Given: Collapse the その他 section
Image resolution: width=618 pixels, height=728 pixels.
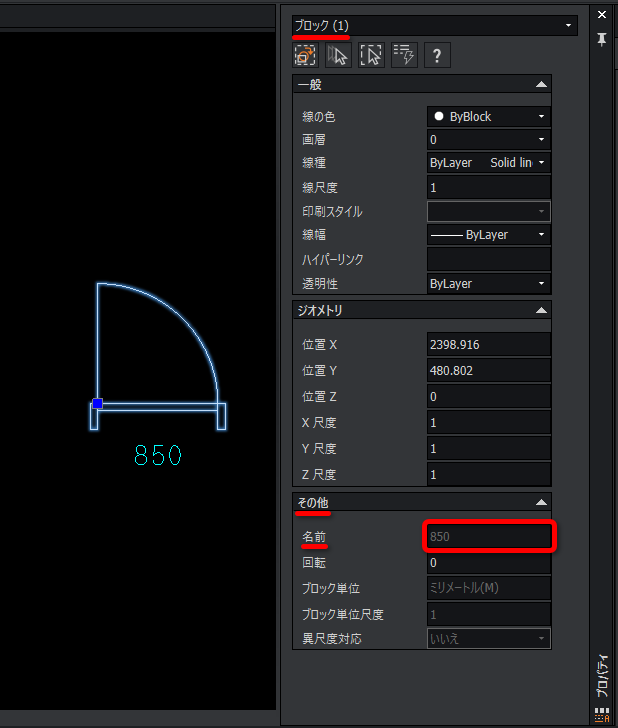Looking at the screenshot, I should tap(541, 502).
